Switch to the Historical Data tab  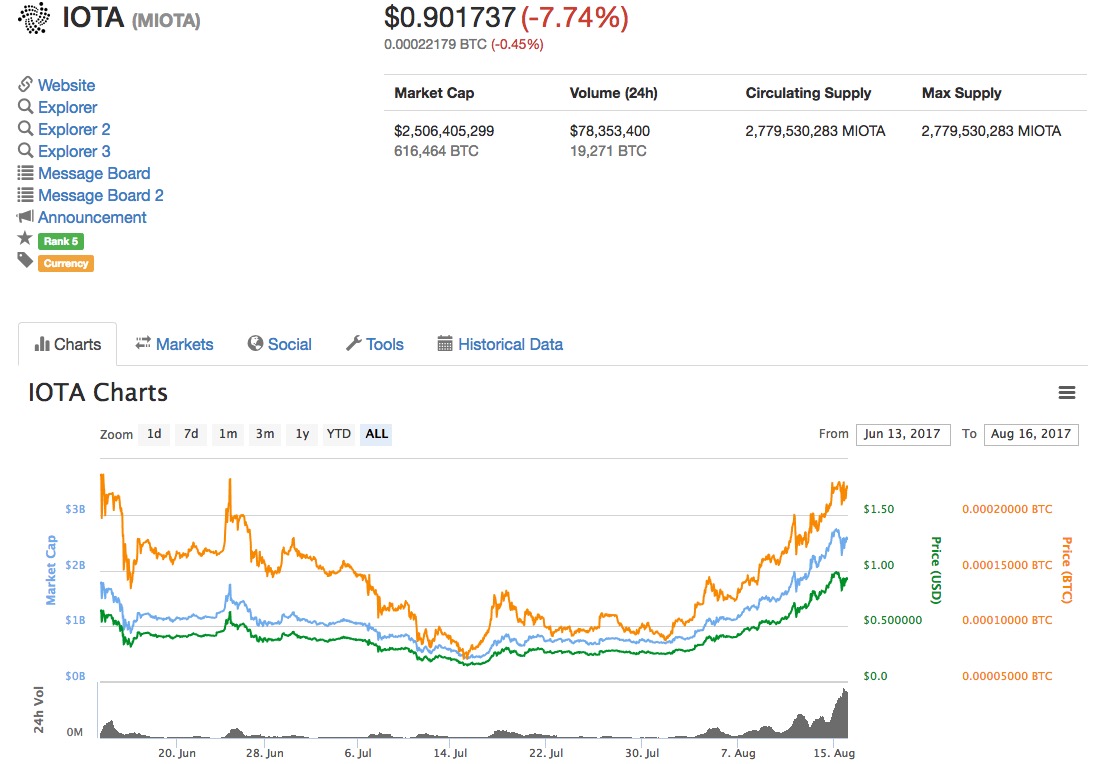click(x=500, y=344)
